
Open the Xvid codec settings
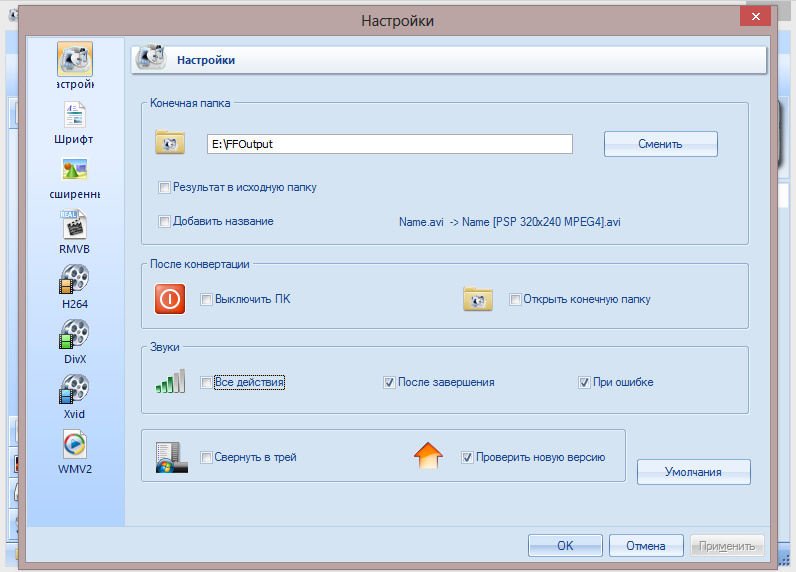[75, 391]
